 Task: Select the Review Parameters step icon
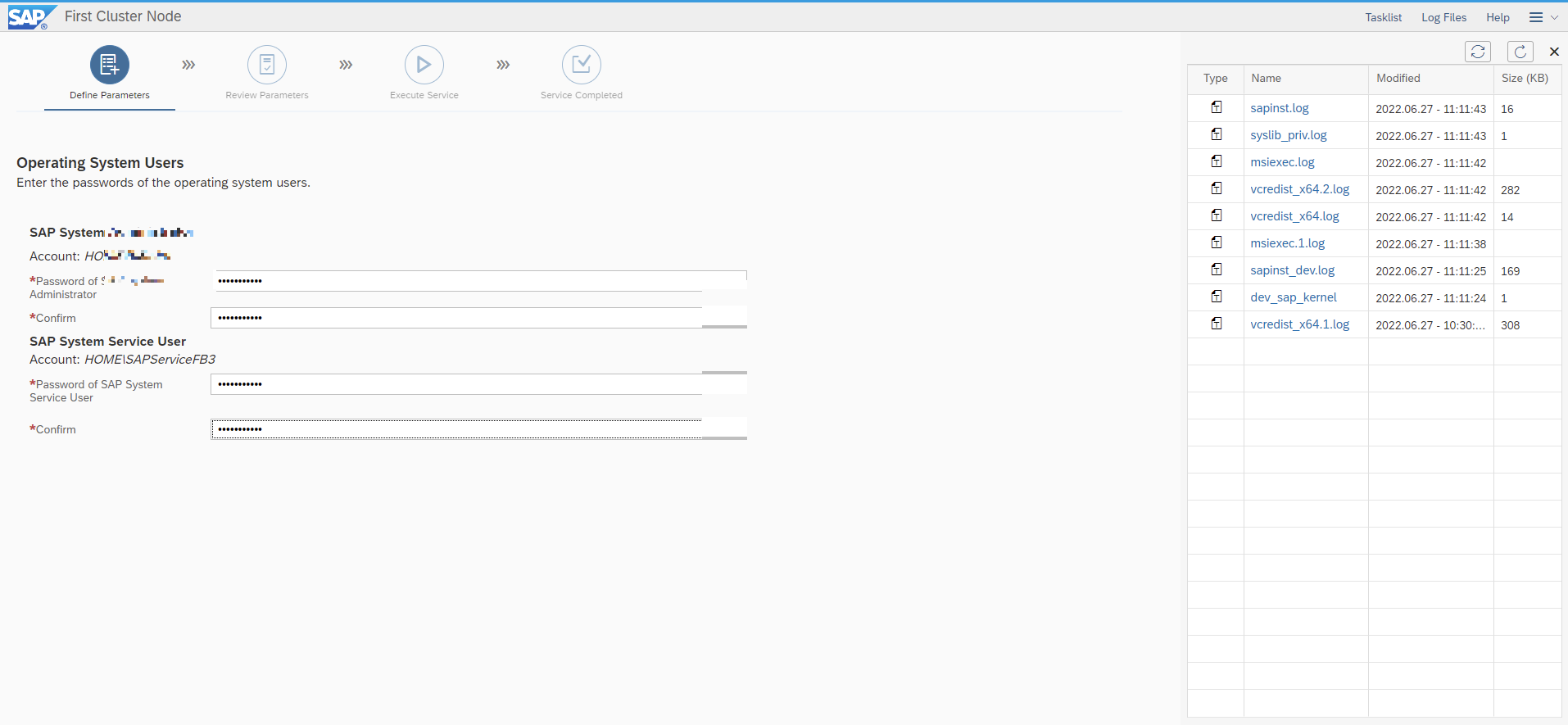tap(267, 65)
